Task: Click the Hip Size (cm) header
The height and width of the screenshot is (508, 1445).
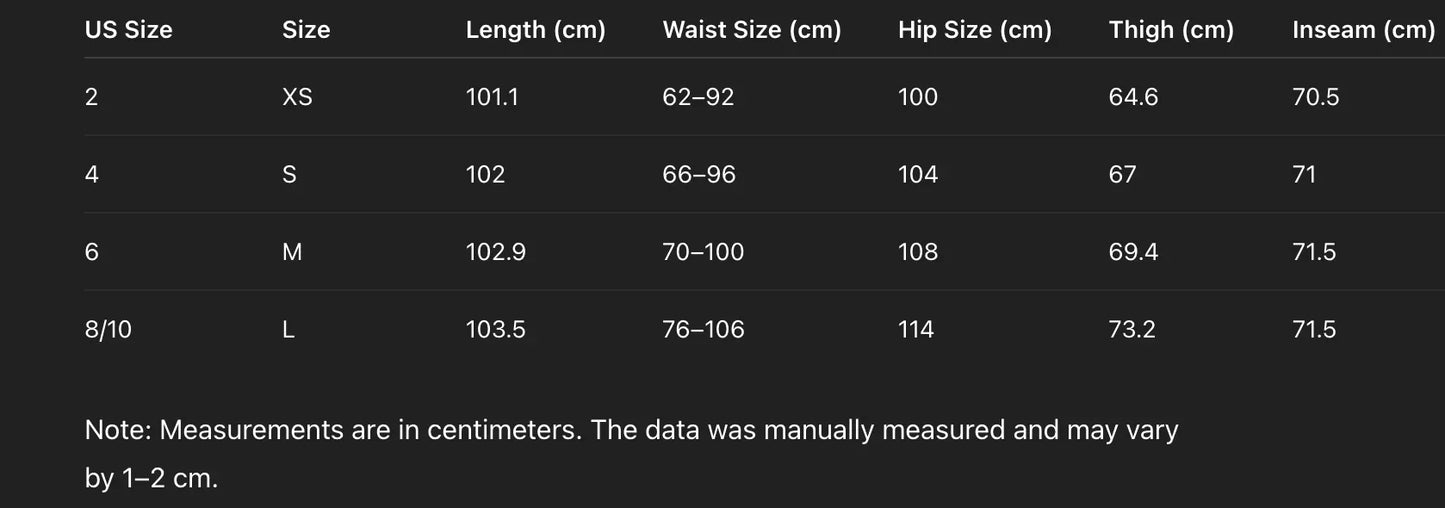Action: 975,30
